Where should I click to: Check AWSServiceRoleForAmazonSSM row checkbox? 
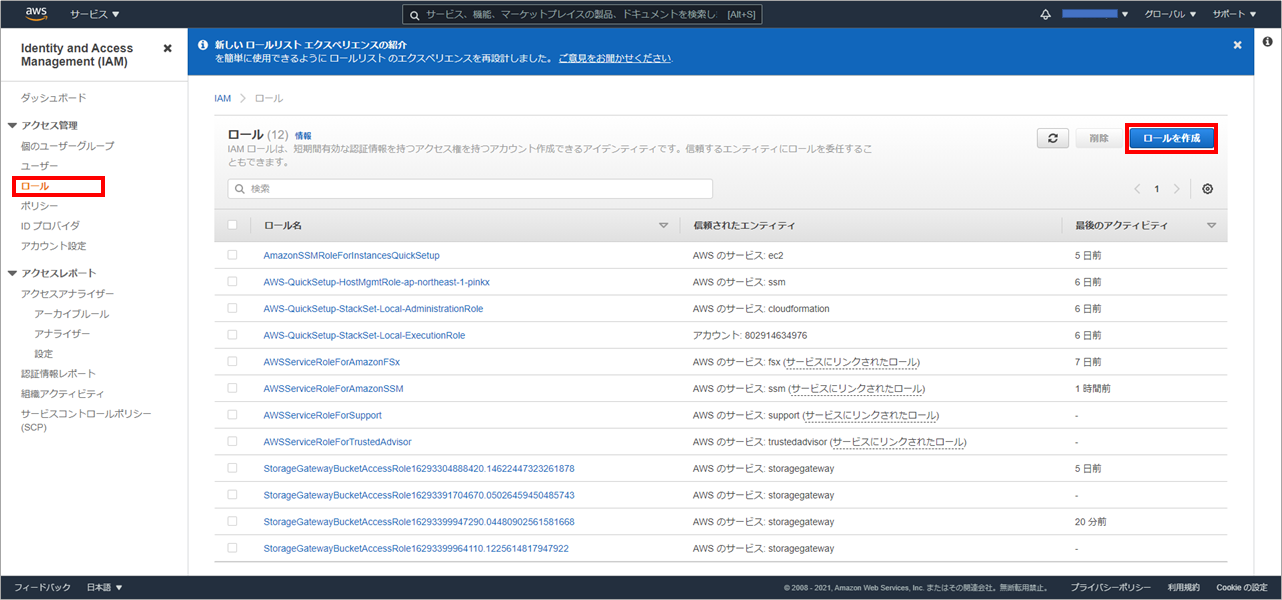pyautogui.click(x=232, y=388)
